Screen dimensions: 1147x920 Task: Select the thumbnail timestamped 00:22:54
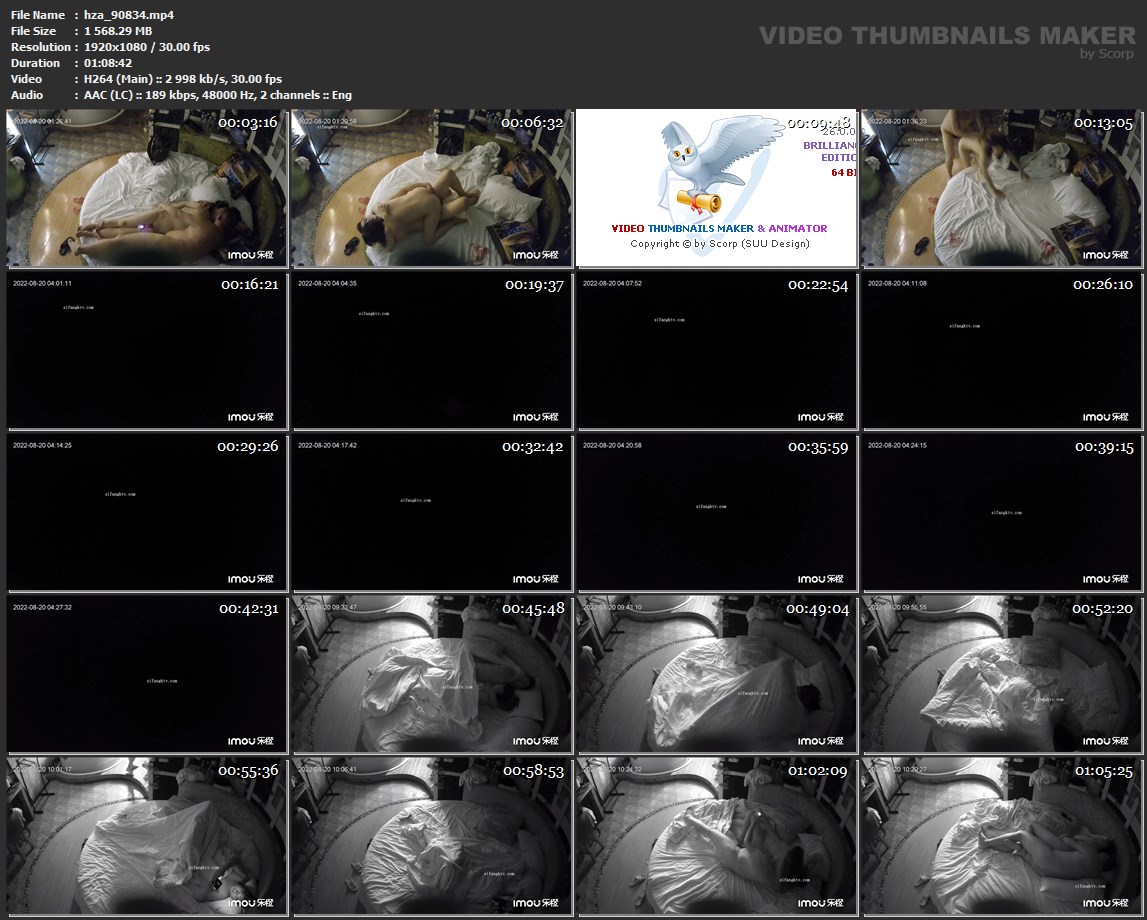(717, 351)
